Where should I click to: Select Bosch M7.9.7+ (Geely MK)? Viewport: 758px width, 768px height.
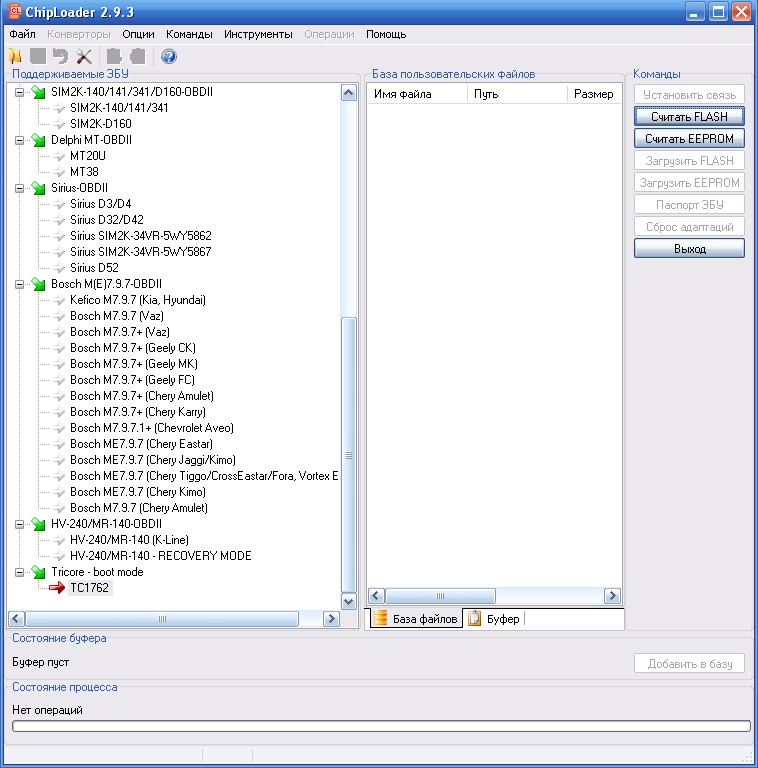coord(134,364)
